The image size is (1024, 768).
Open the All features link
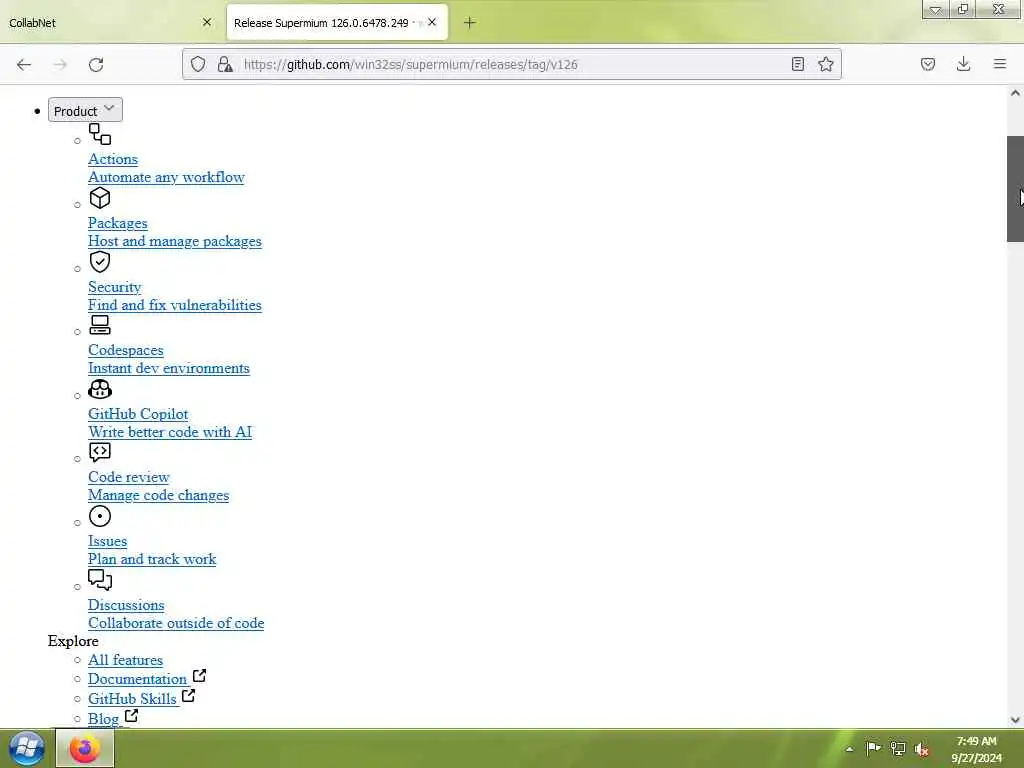125,660
